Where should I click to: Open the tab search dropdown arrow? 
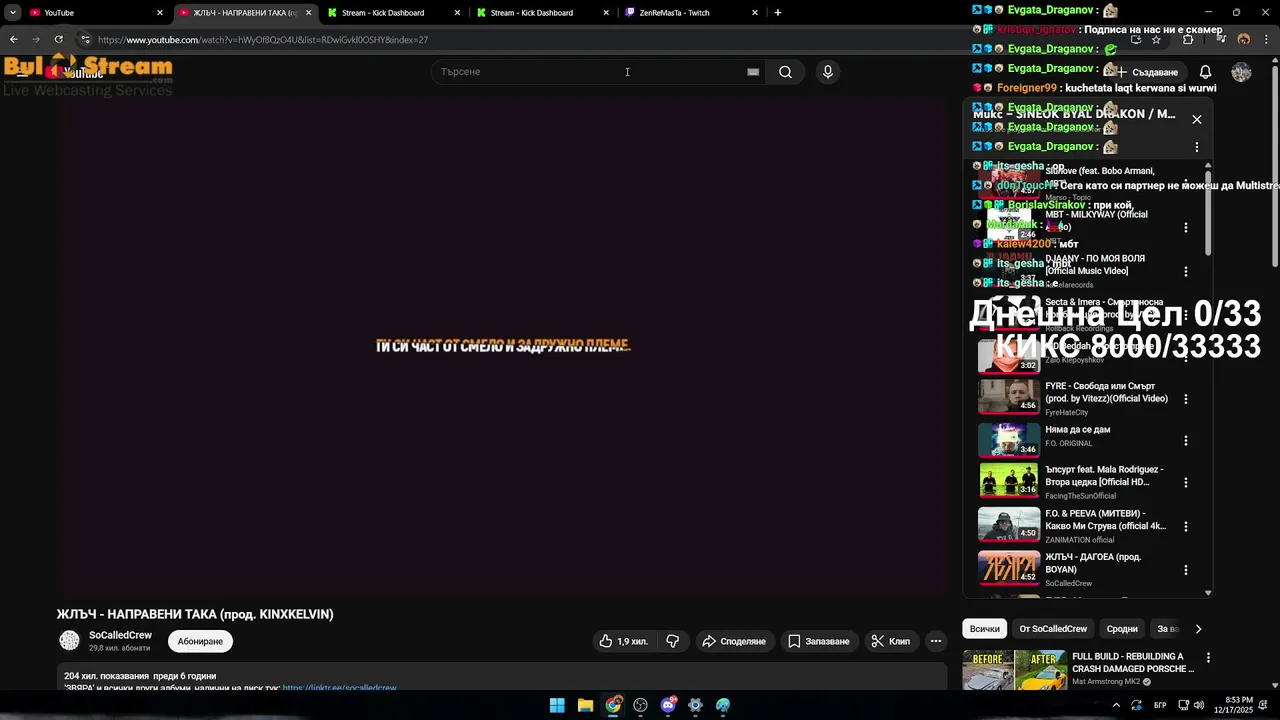(x=13, y=13)
